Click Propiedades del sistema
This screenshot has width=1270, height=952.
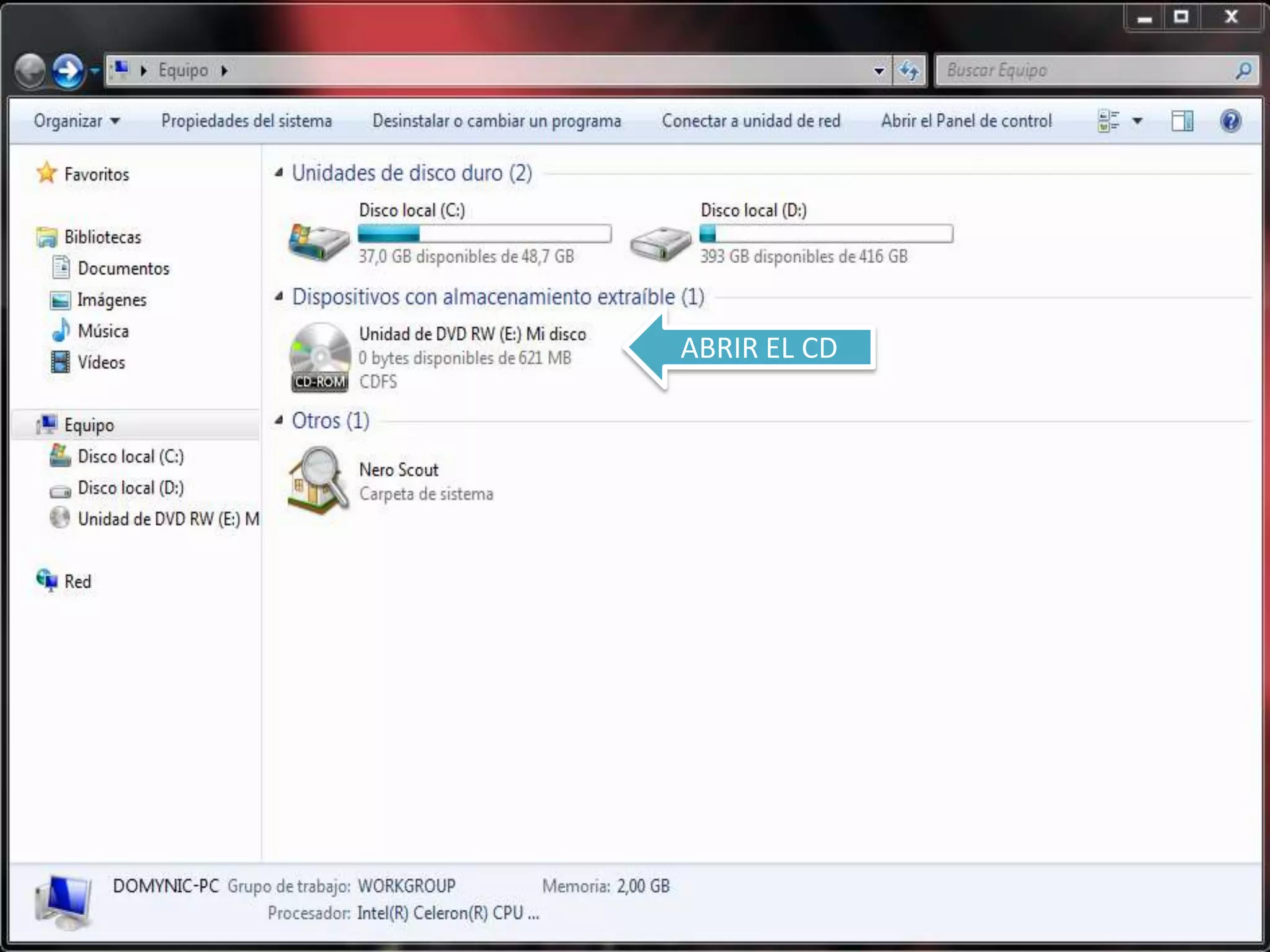click(x=246, y=121)
